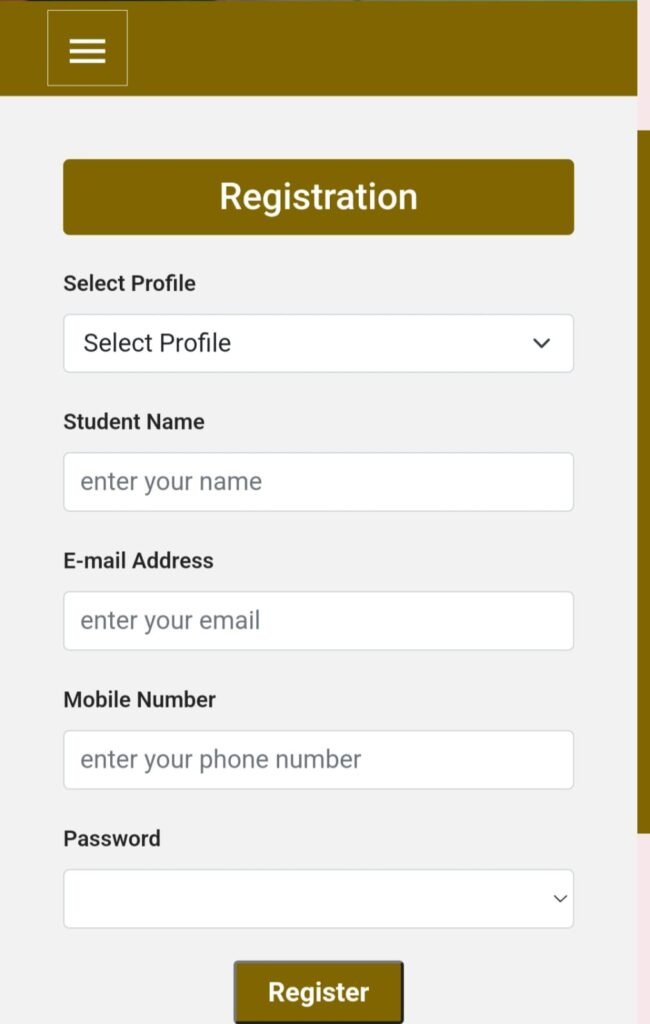Focus the 'enter your phone number' field

[x=318, y=760]
